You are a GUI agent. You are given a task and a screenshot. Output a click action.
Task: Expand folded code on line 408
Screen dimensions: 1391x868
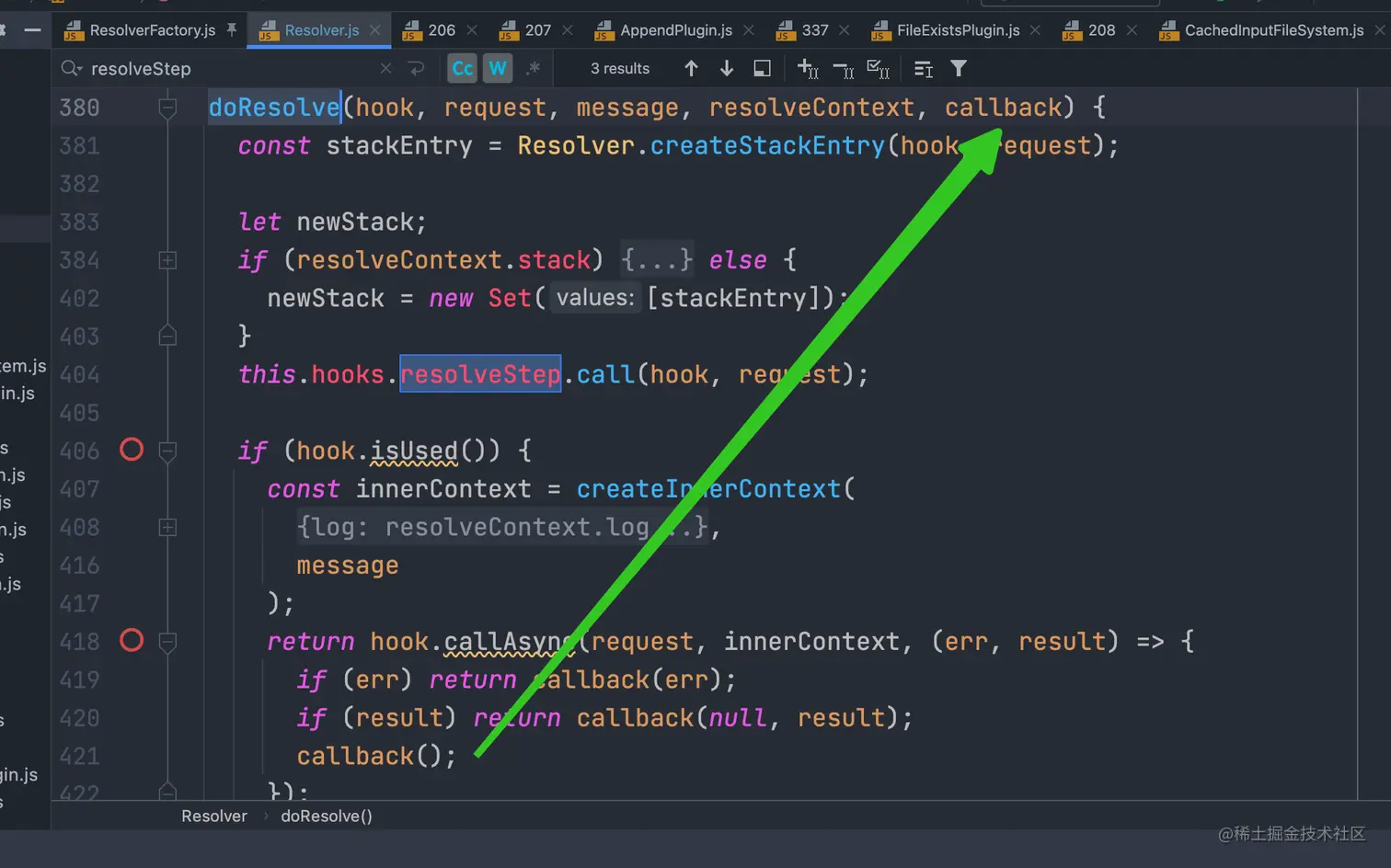pyautogui.click(x=167, y=528)
